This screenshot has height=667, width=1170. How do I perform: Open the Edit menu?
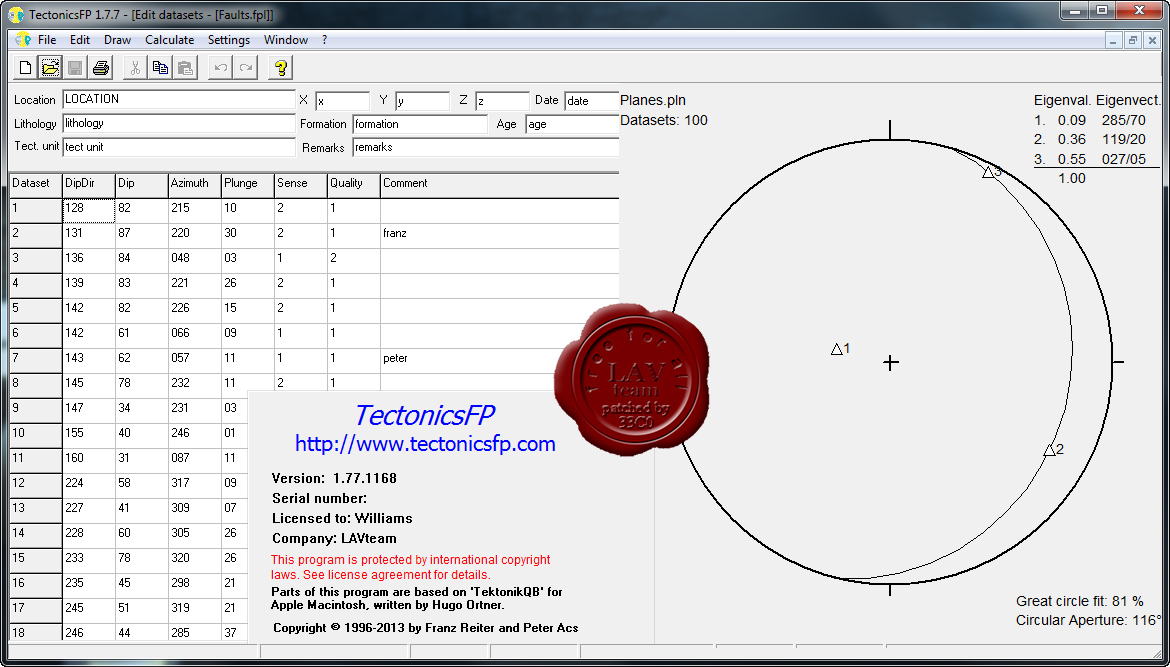(x=80, y=40)
